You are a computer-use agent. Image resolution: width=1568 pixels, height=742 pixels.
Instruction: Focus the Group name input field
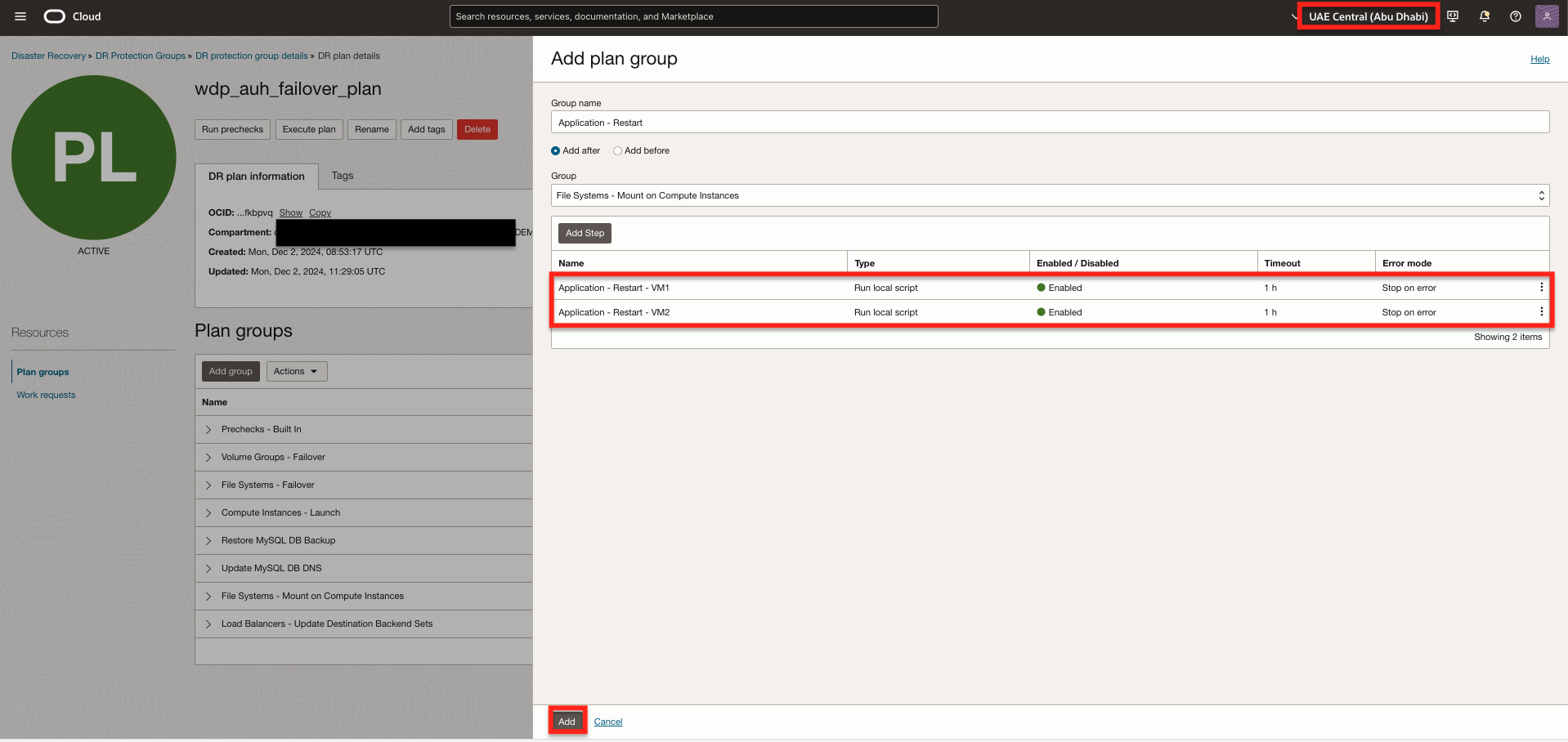(x=1050, y=123)
